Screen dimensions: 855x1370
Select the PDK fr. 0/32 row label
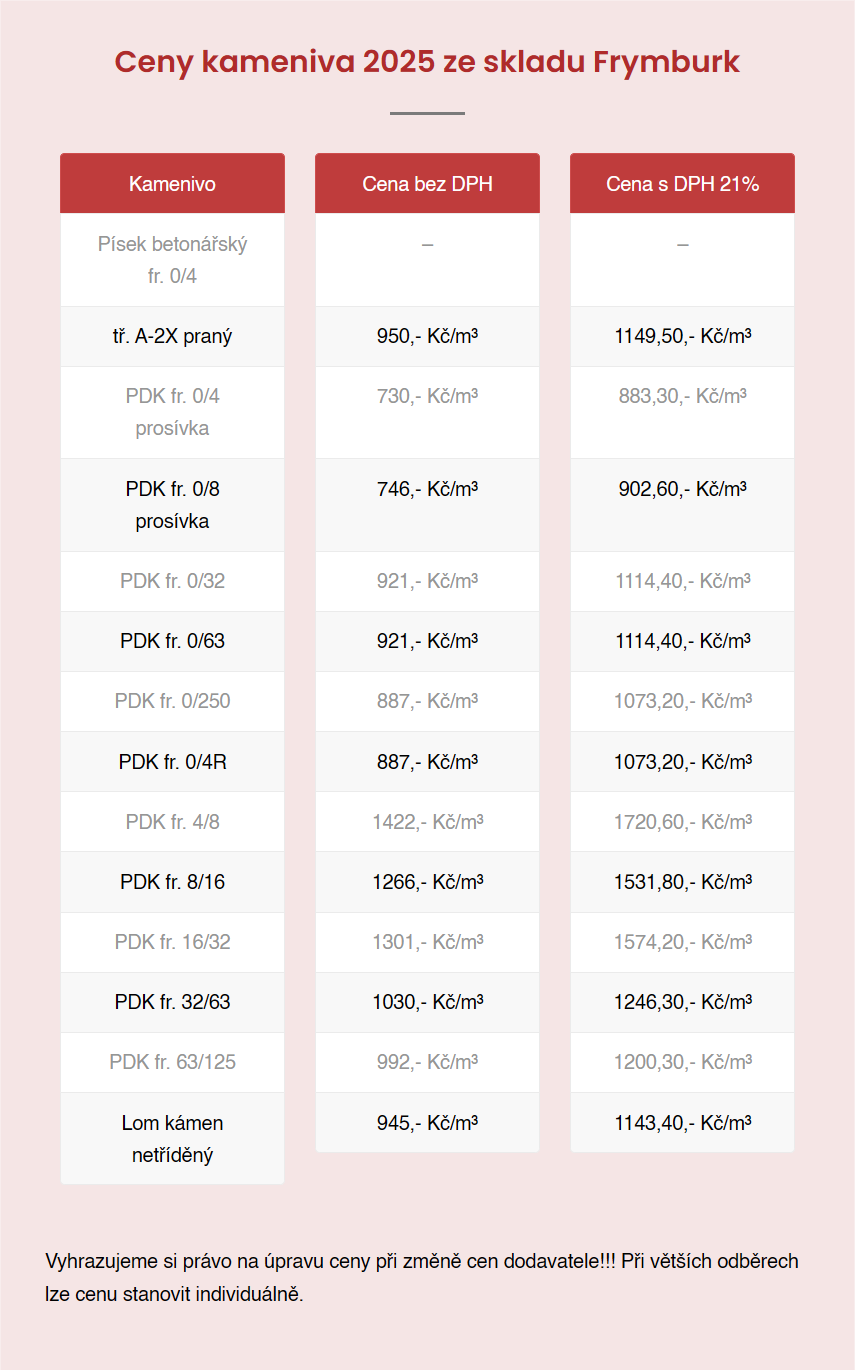(172, 581)
